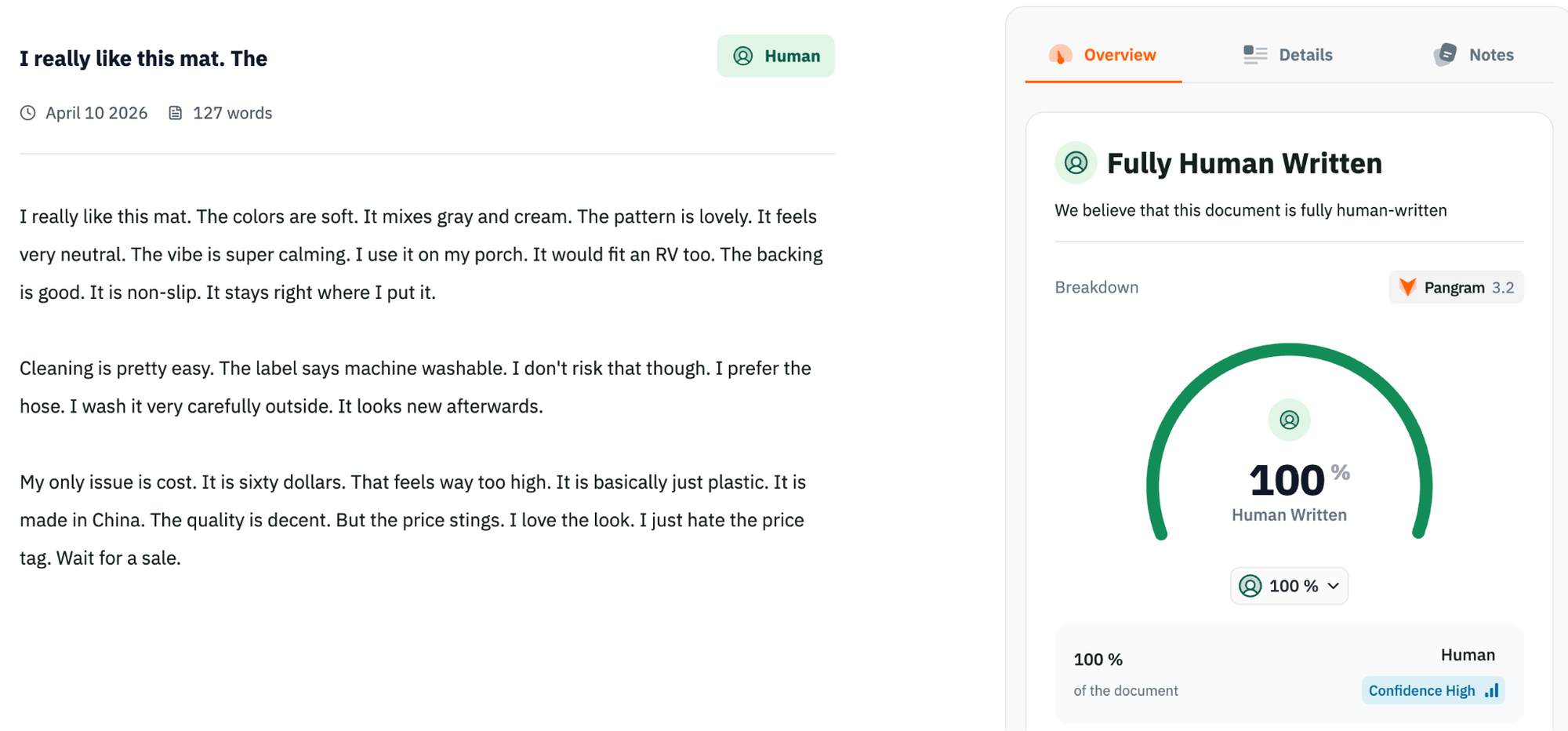The width and height of the screenshot is (1568, 731).
Task: Click the document title heading
Action: click(143, 59)
